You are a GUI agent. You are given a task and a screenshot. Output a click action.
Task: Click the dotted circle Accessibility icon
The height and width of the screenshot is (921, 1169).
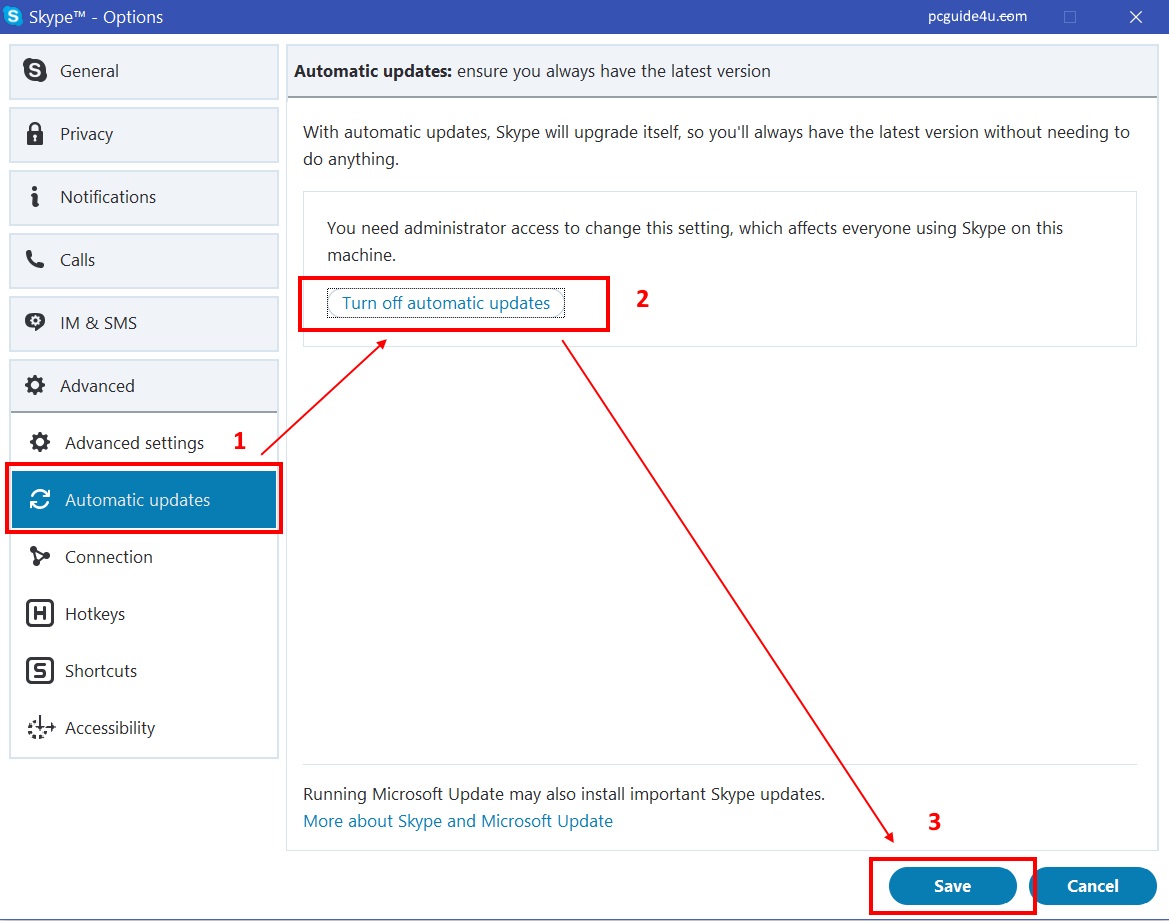(40, 728)
